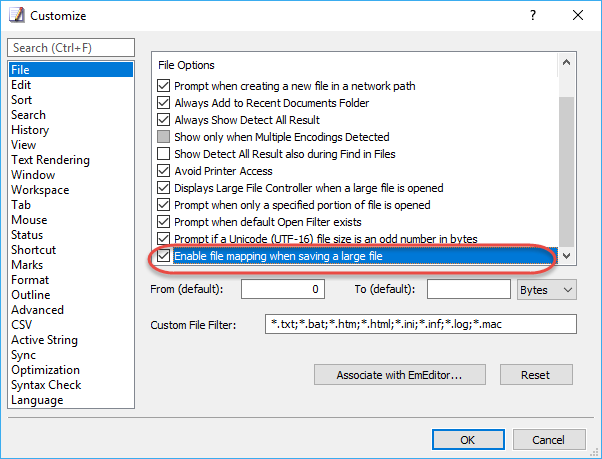Open the Active String category

(x=45, y=340)
